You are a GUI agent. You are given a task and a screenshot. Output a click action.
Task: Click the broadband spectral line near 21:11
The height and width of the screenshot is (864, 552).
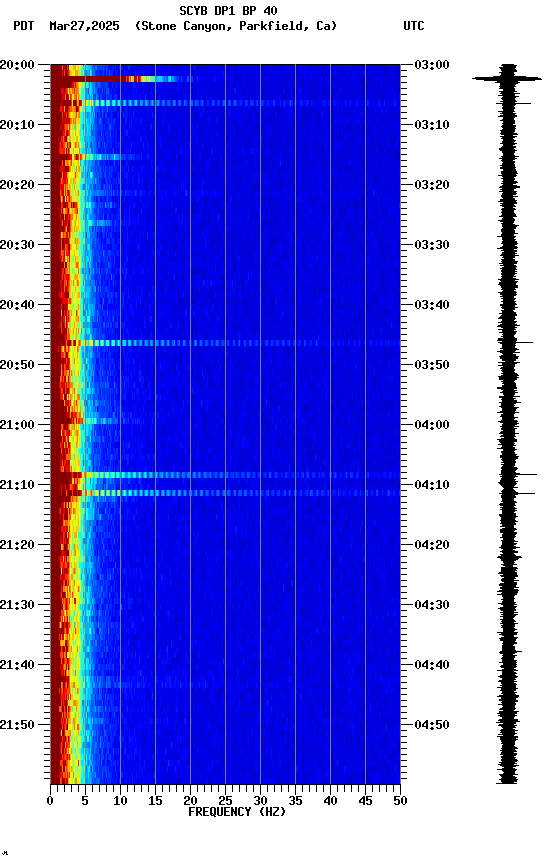pyautogui.click(x=225, y=493)
